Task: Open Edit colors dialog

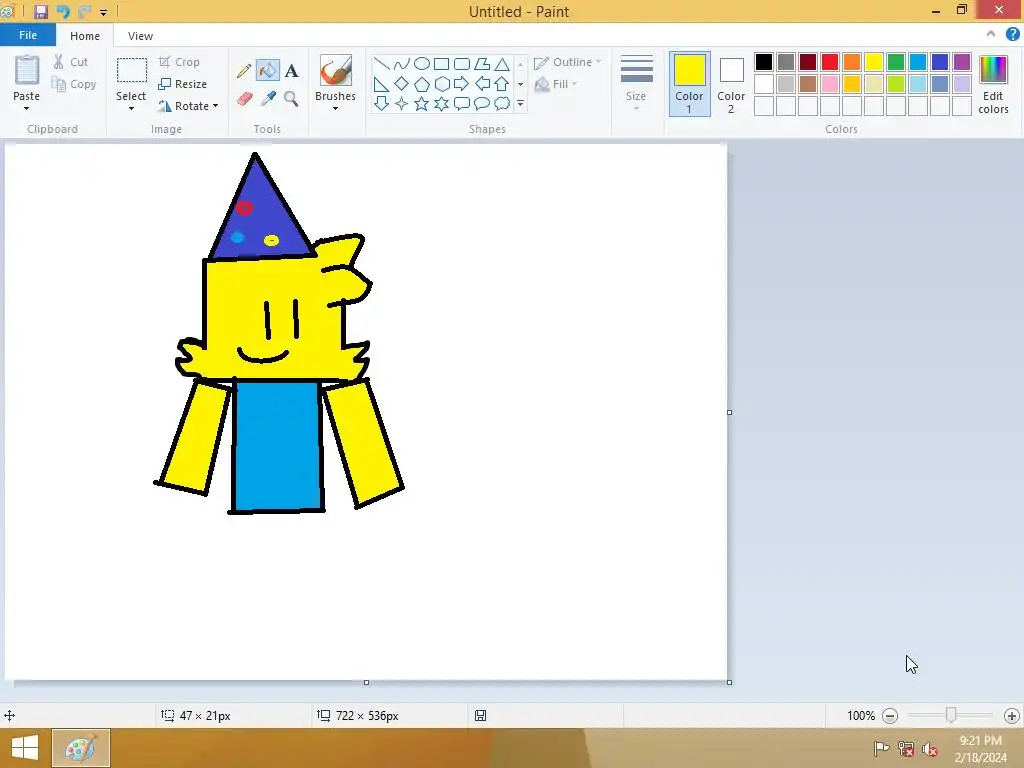Action: click(993, 85)
